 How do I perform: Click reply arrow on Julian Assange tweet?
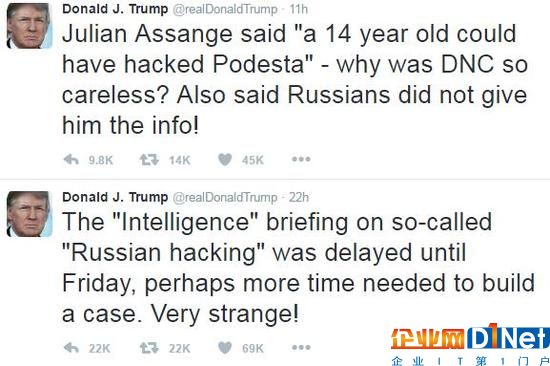point(71,160)
